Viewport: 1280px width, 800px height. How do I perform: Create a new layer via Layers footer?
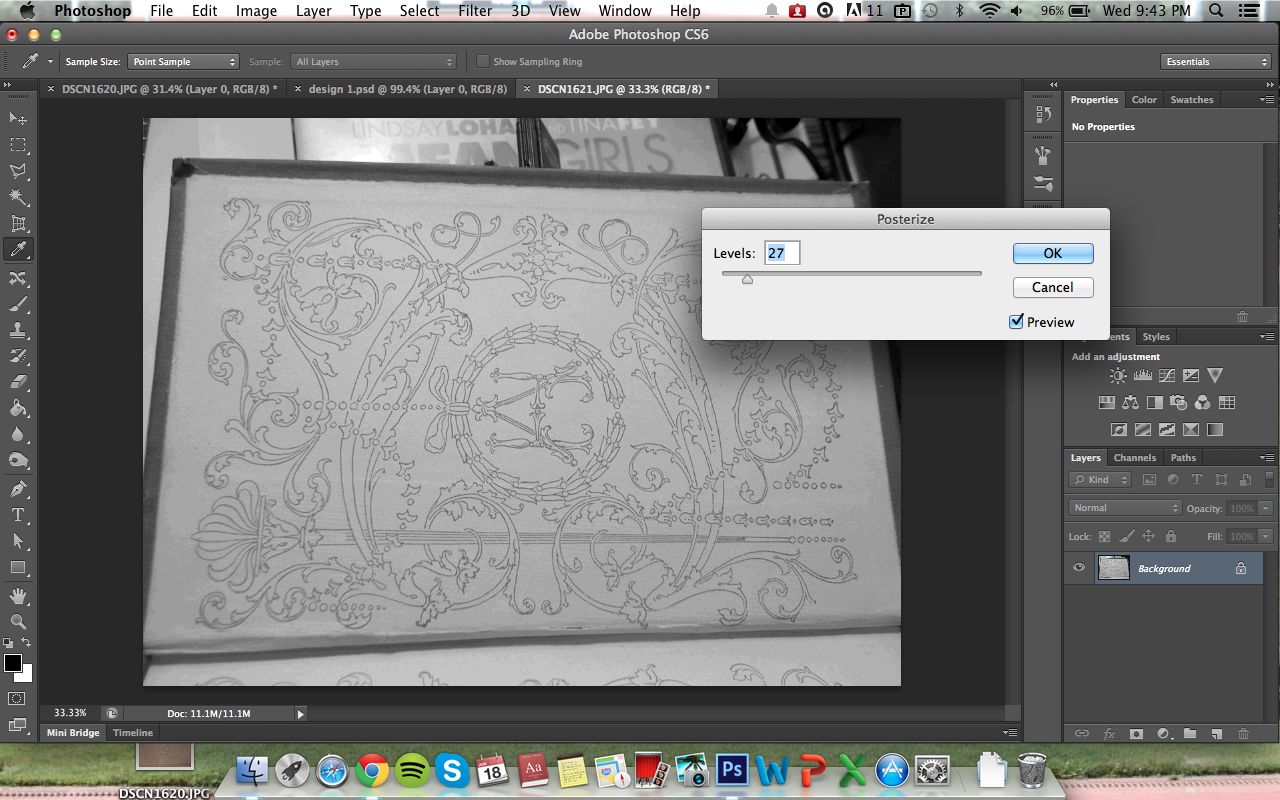click(1217, 733)
